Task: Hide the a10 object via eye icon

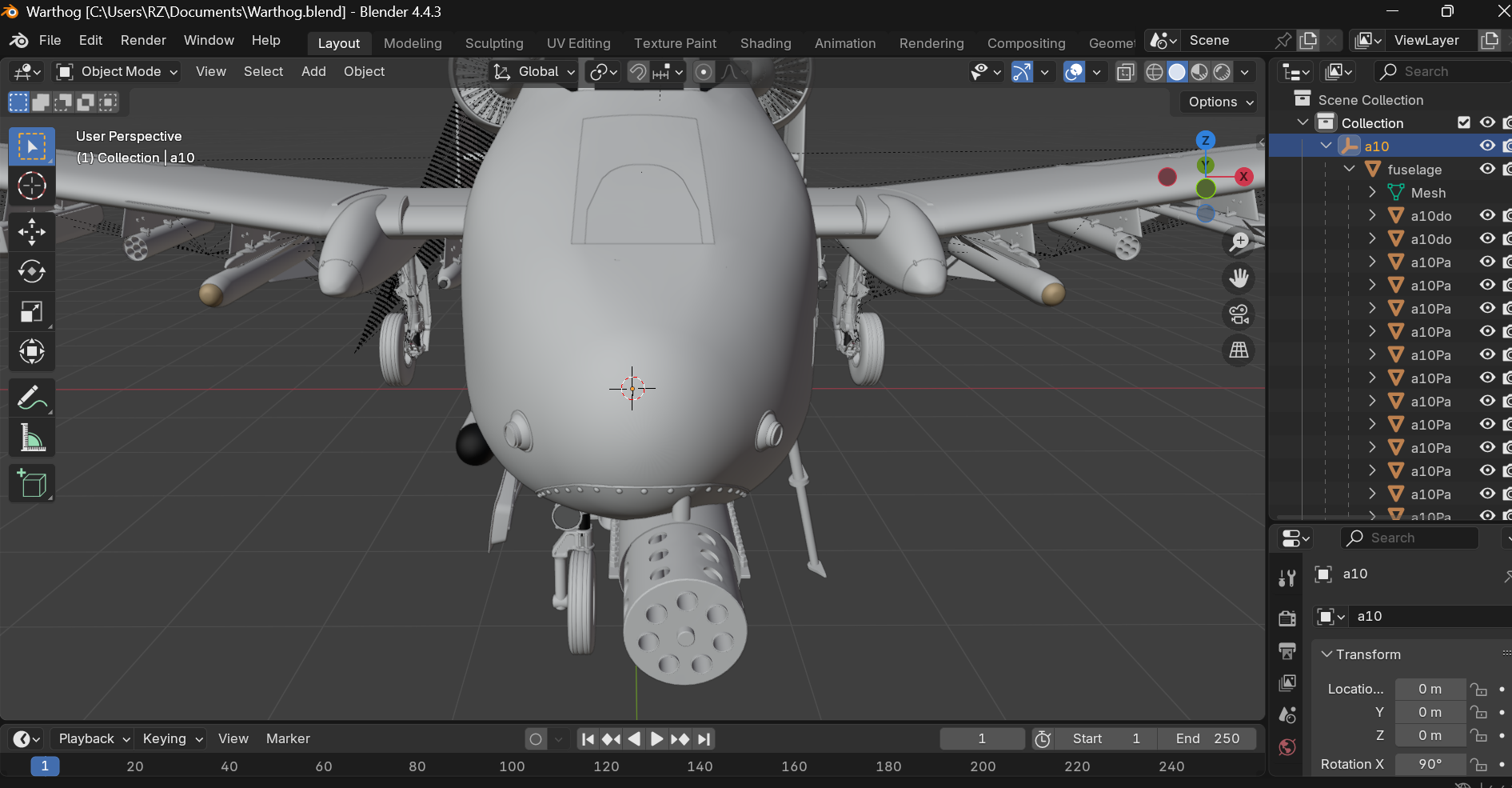Action: point(1487,146)
